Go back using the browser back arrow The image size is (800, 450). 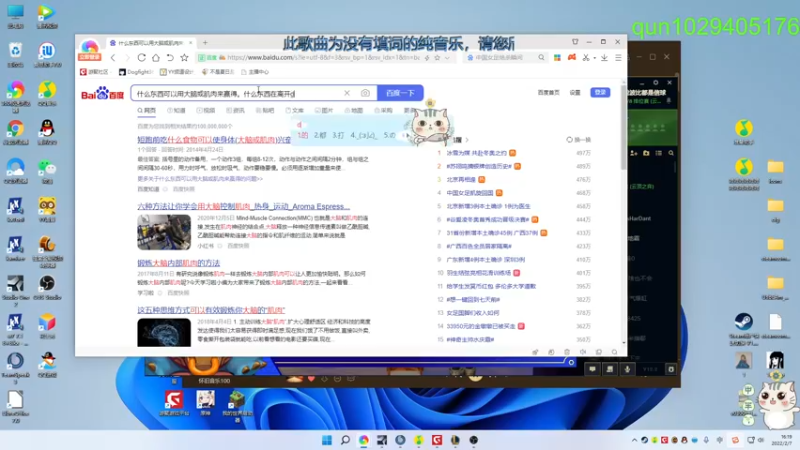(113, 58)
